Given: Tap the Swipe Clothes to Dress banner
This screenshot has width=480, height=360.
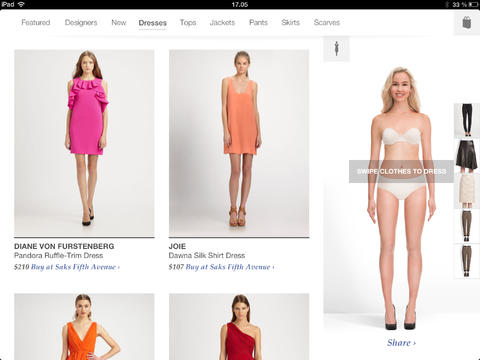Looking at the screenshot, I should click(x=401, y=171).
